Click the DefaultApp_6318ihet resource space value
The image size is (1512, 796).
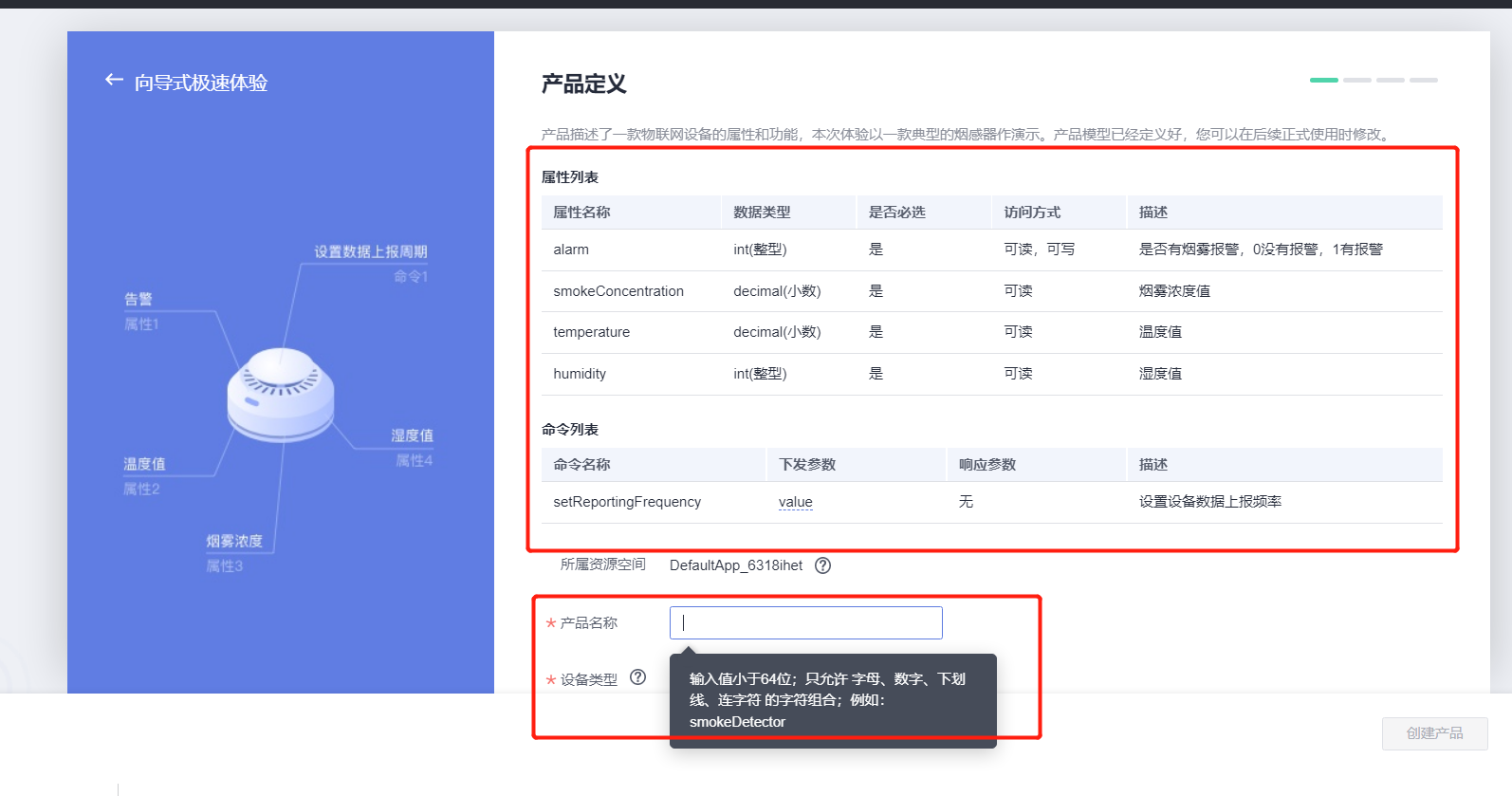736,565
